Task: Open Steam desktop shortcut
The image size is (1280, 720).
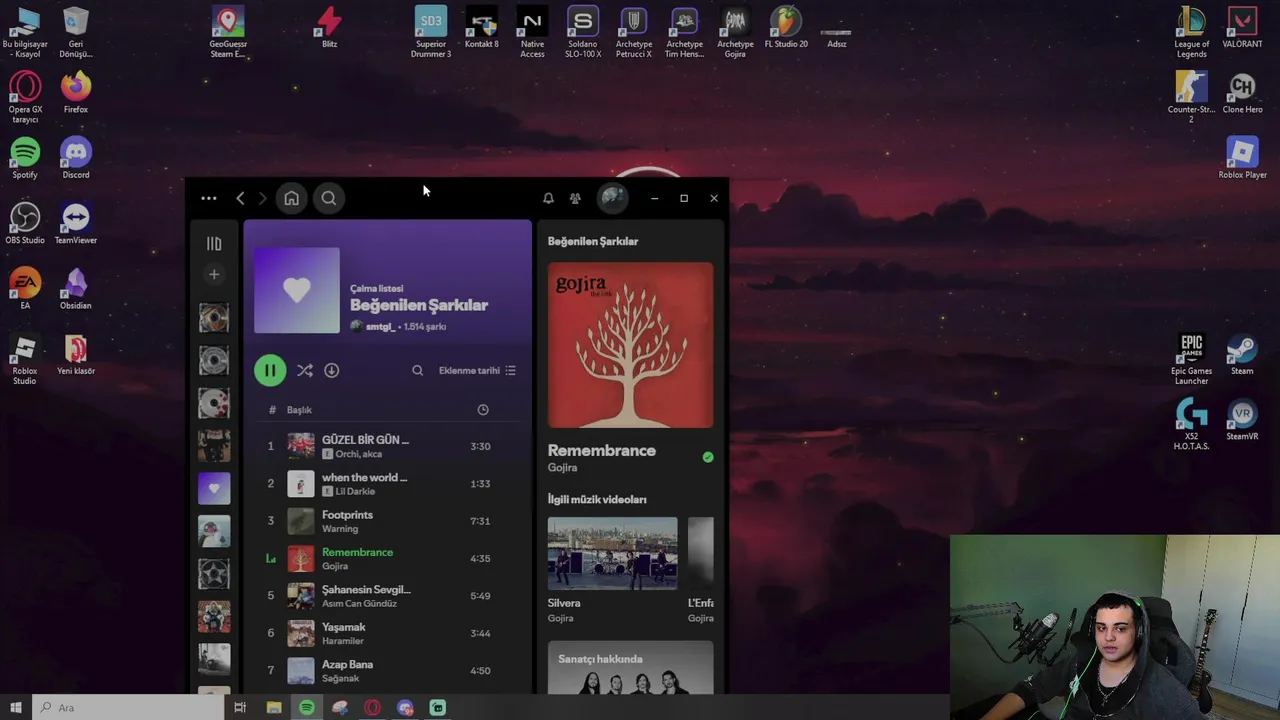Action: click(1242, 355)
